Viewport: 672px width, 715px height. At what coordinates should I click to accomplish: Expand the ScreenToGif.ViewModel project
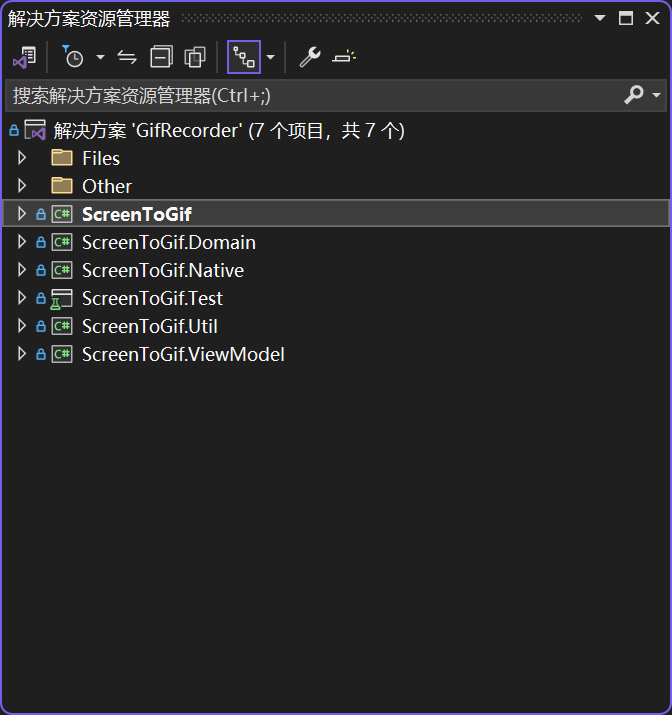(21, 354)
